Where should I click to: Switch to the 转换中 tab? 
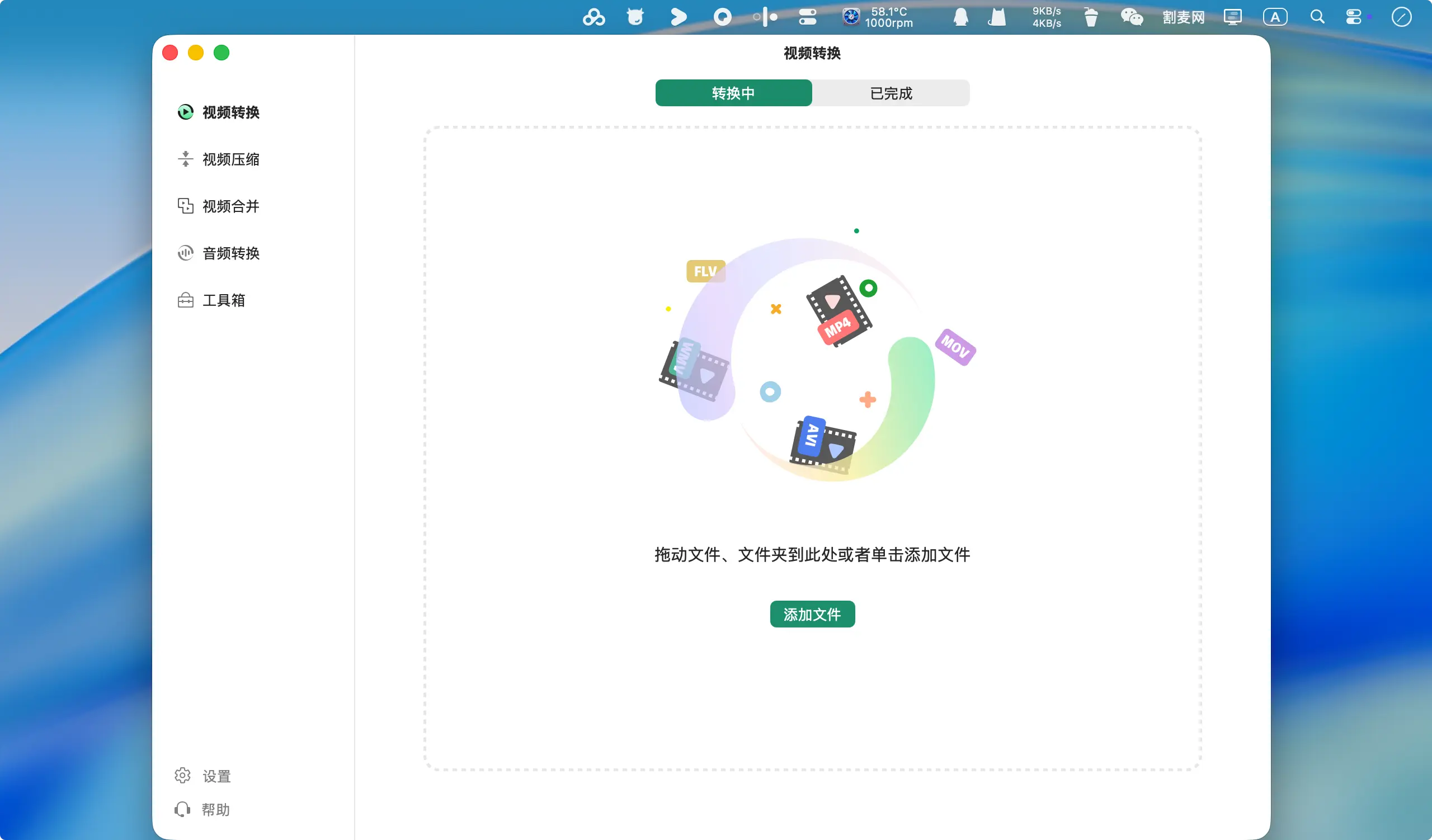coord(733,93)
